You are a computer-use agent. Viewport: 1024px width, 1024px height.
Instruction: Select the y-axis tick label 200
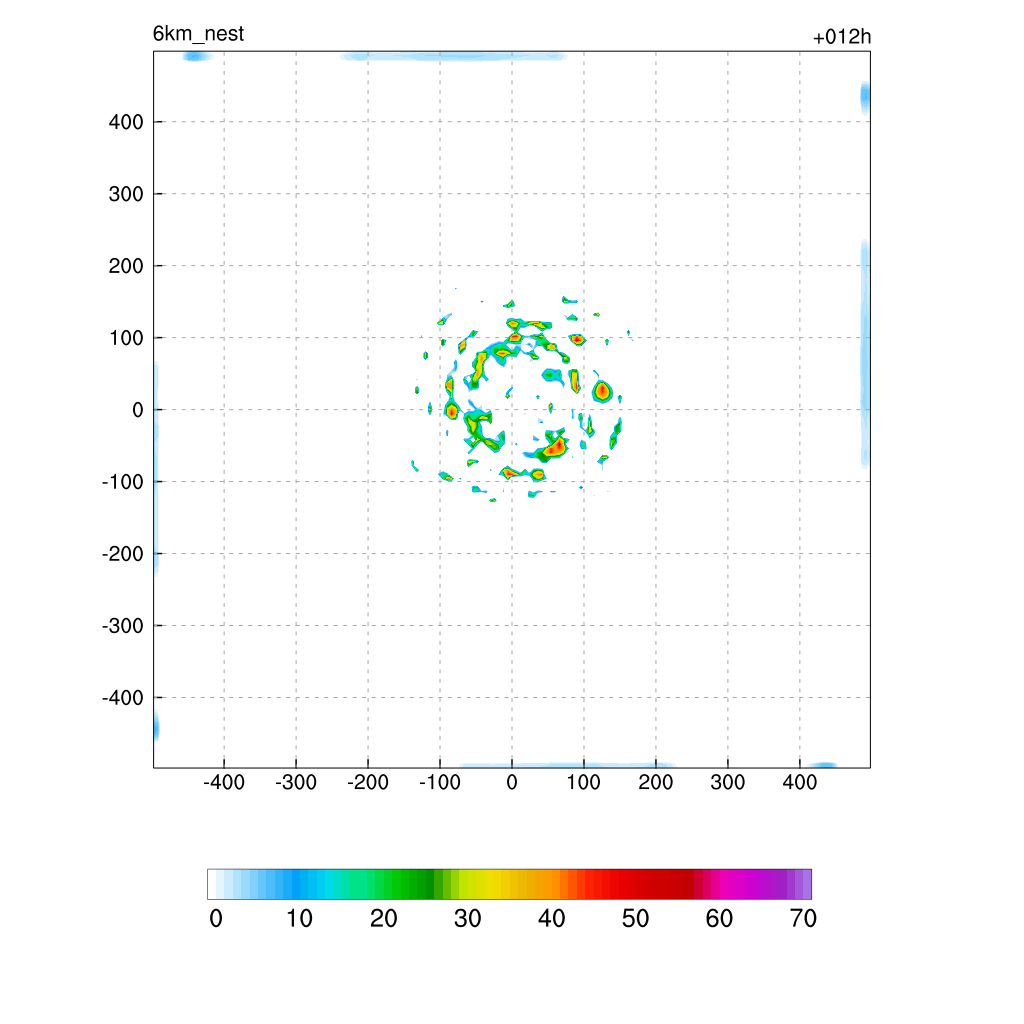[x=126, y=266]
